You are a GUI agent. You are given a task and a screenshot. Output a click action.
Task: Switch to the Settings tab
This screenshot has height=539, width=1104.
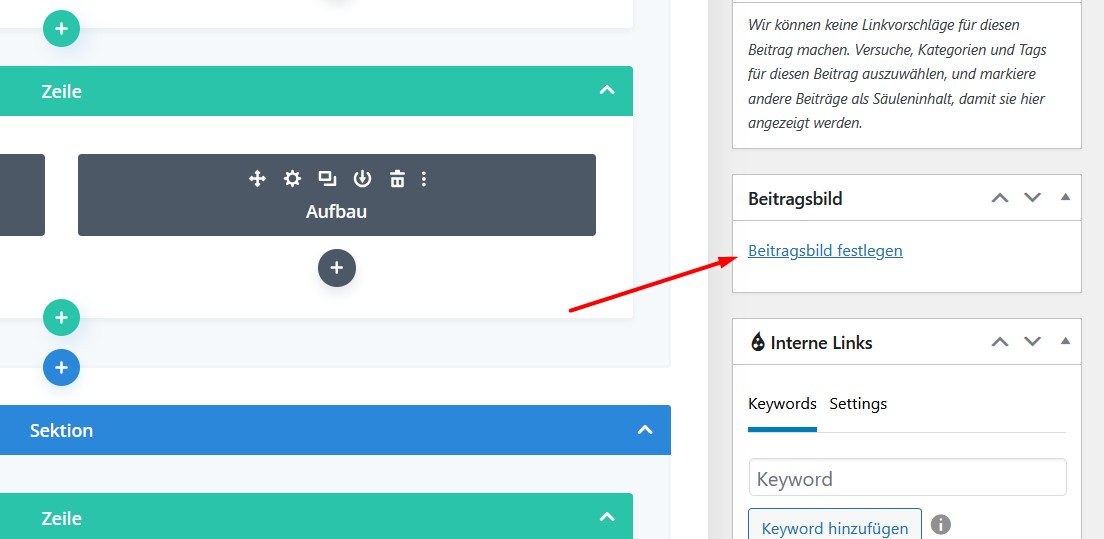858,404
